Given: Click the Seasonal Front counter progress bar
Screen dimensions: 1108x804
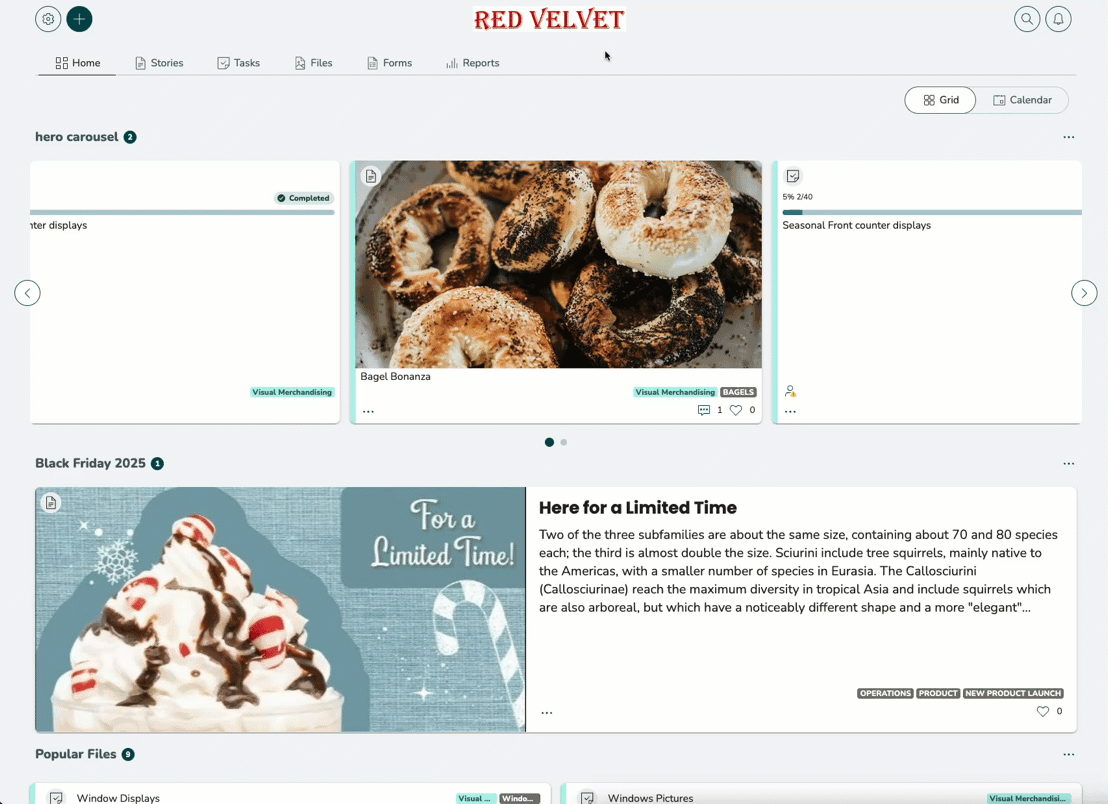Looking at the screenshot, I should pyautogui.click(x=931, y=212).
